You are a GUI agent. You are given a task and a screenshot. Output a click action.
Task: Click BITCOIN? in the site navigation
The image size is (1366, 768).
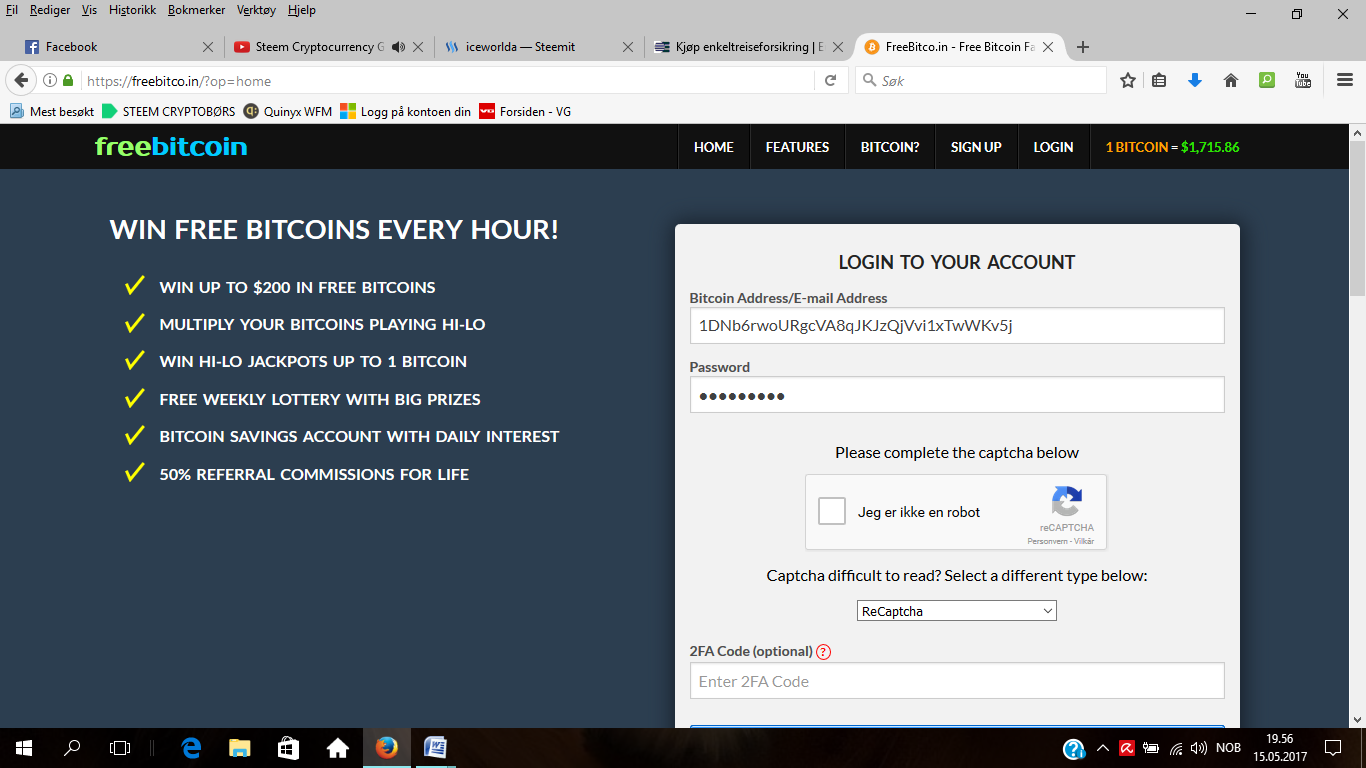coord(890,147)
